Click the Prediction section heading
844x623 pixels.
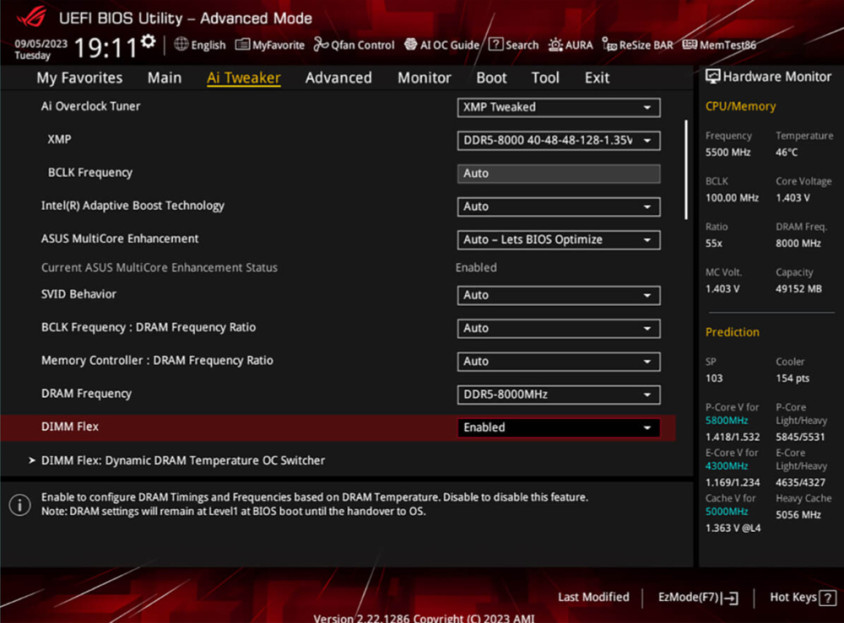[732, 332]
